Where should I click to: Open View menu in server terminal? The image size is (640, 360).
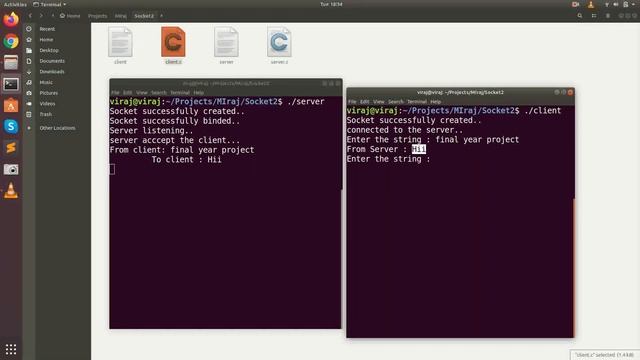142,93
